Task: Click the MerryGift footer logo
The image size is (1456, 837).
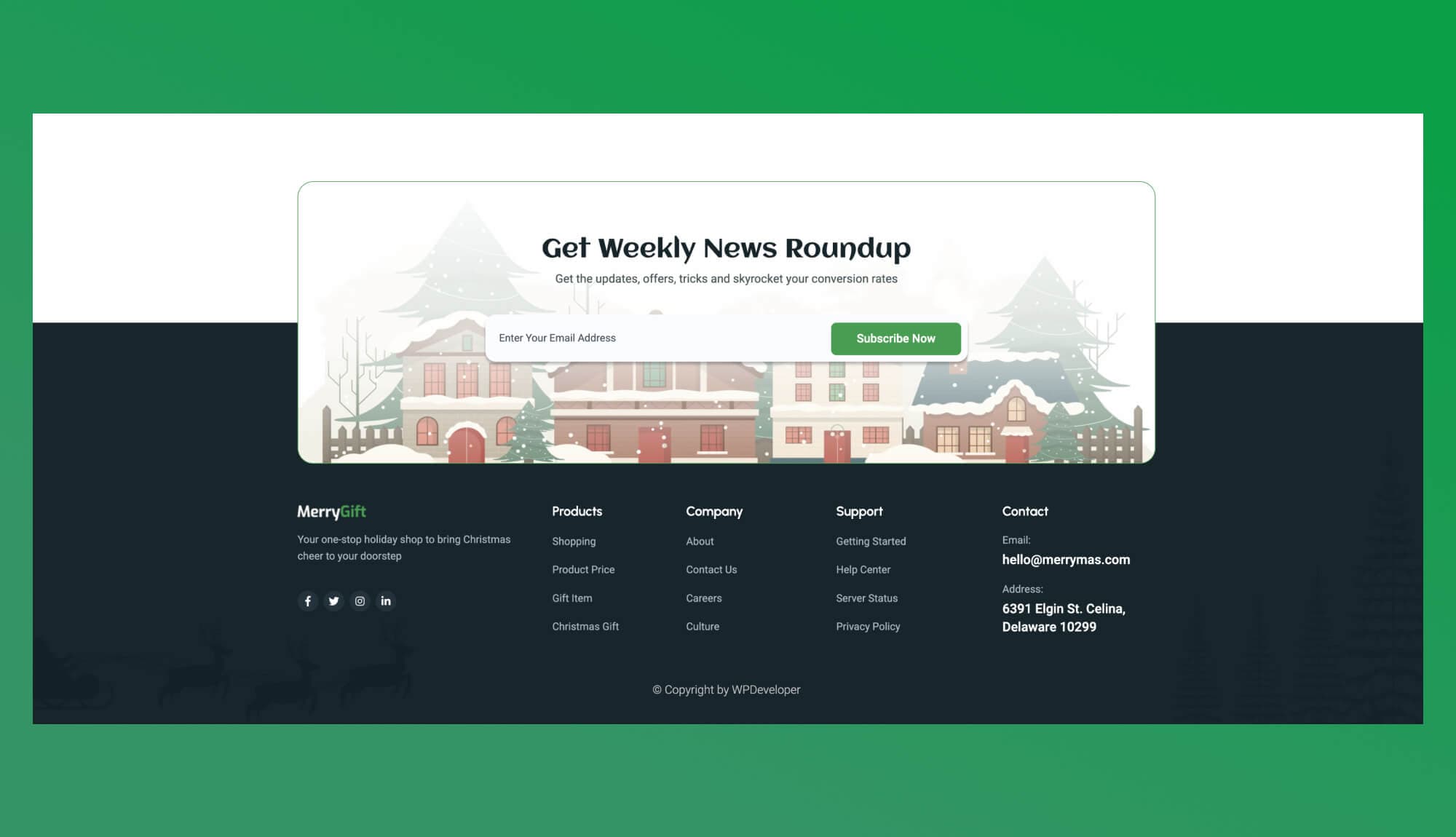Action: click(331, 512)
